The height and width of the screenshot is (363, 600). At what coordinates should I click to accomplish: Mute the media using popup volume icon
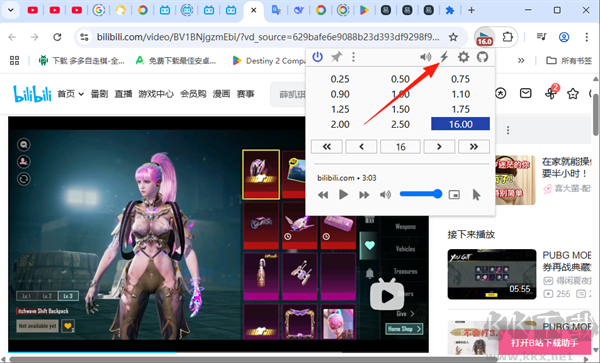tap(385, 195)
